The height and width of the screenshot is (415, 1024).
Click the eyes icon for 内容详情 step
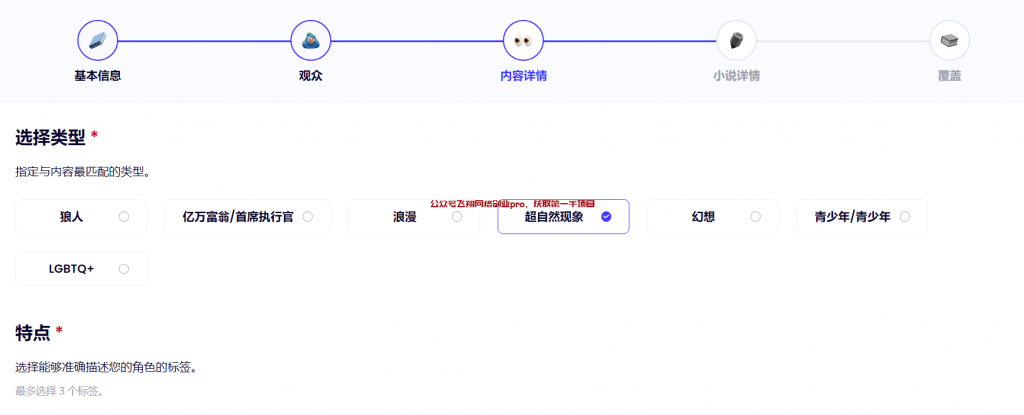point(523,41)
